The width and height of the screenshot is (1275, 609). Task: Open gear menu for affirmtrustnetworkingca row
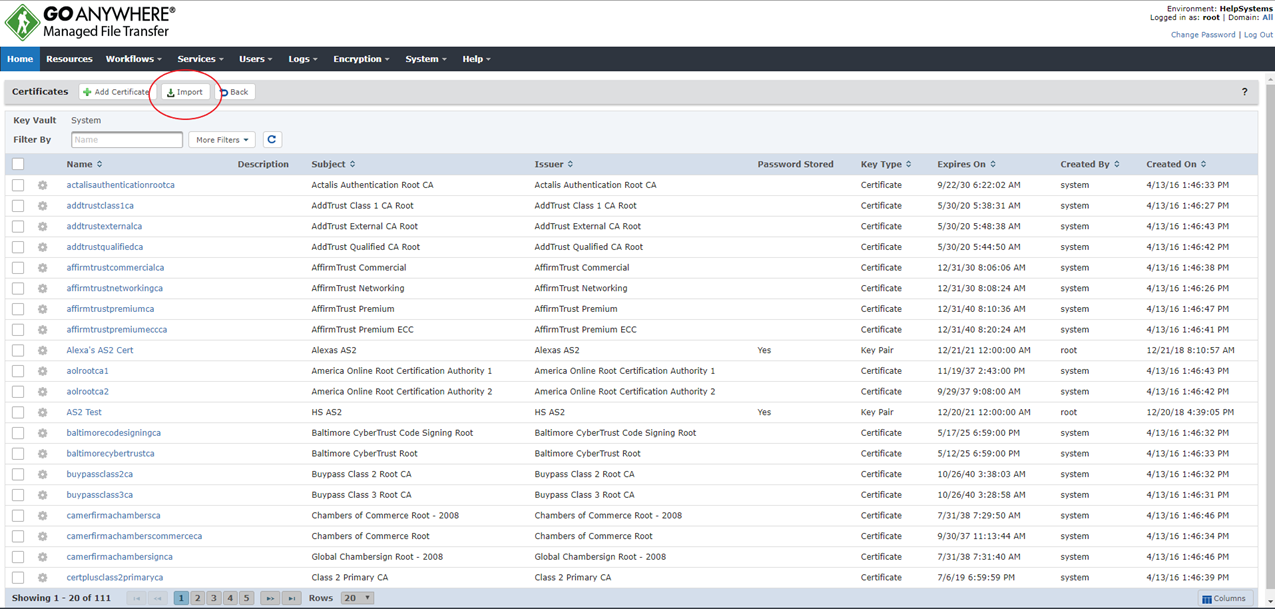pos(42,289)
